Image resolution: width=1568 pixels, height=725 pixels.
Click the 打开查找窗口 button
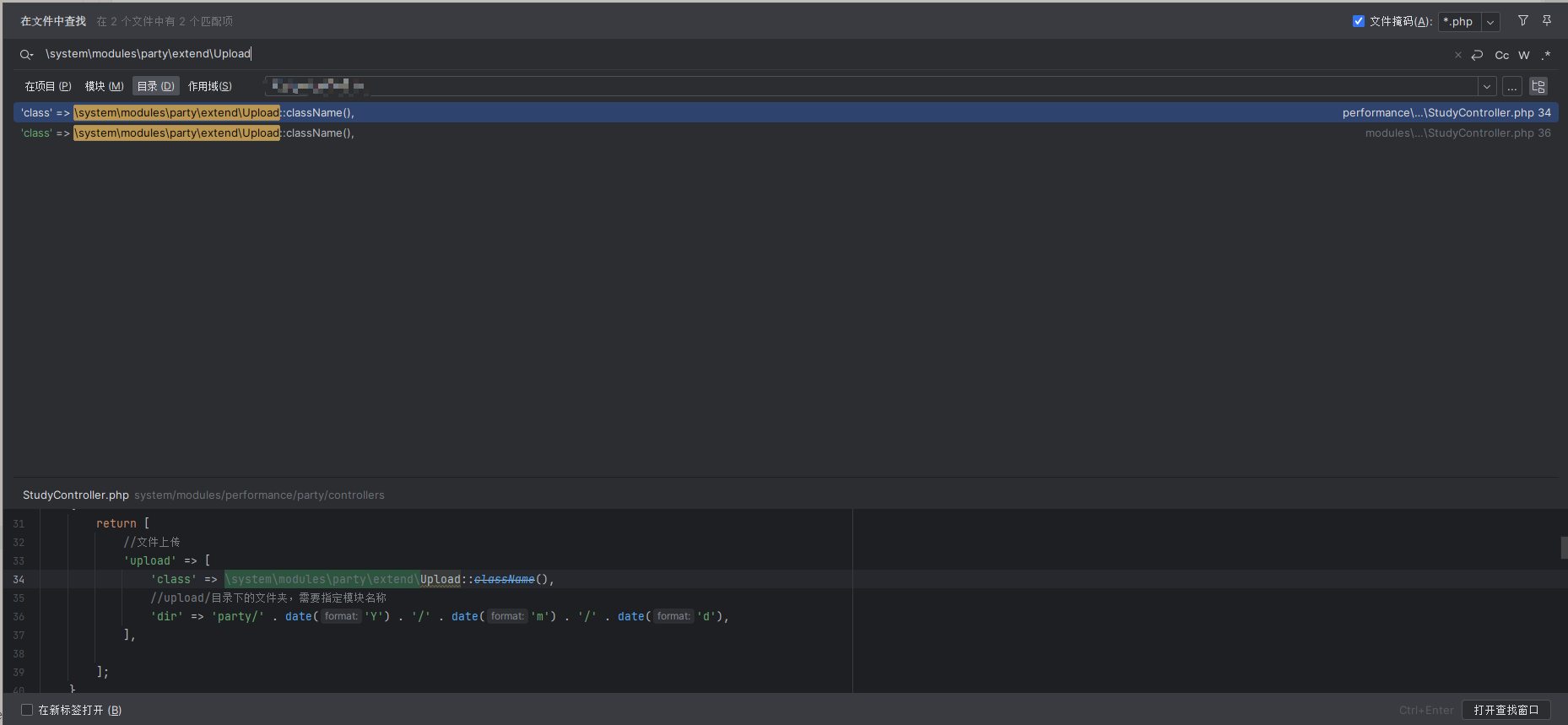click(1506, 710)
